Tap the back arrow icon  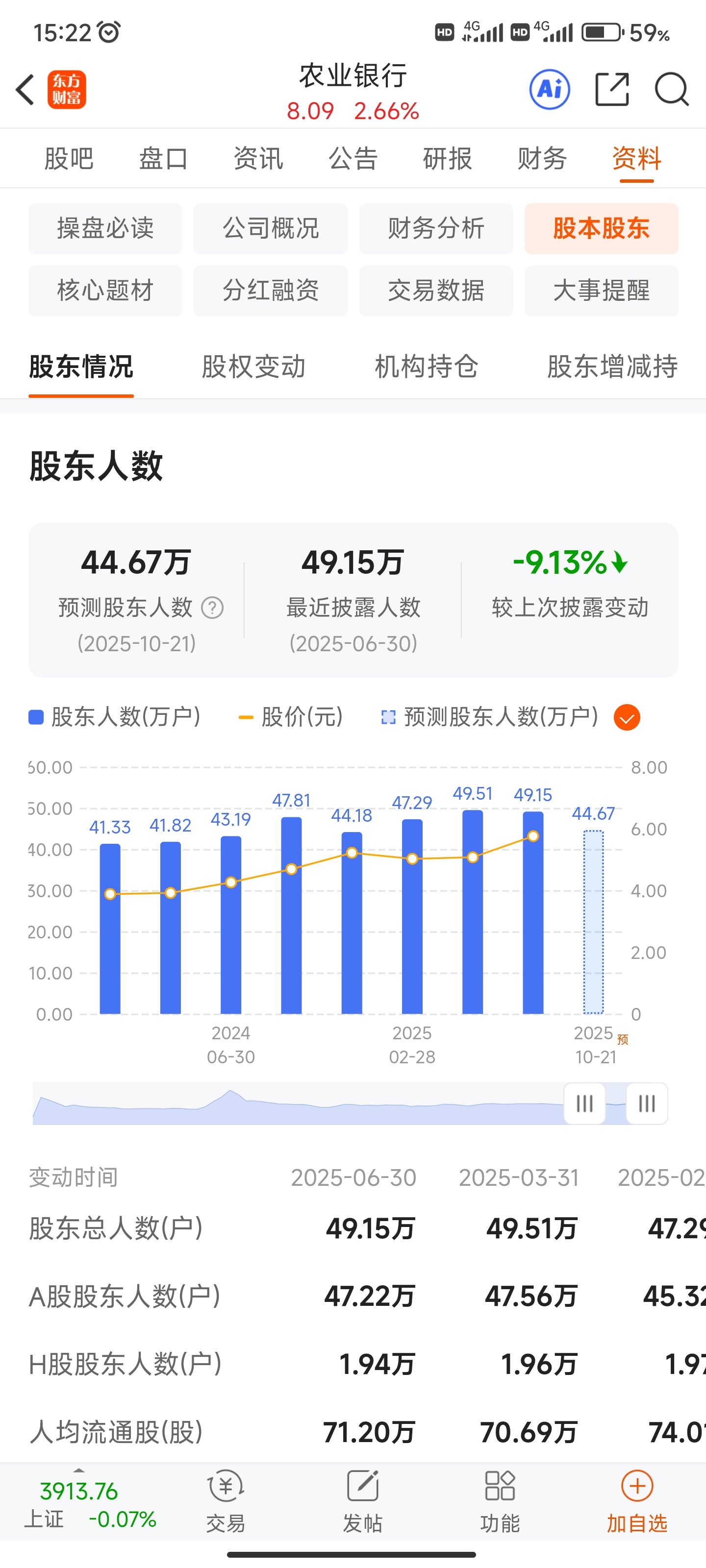coord(25,90)
